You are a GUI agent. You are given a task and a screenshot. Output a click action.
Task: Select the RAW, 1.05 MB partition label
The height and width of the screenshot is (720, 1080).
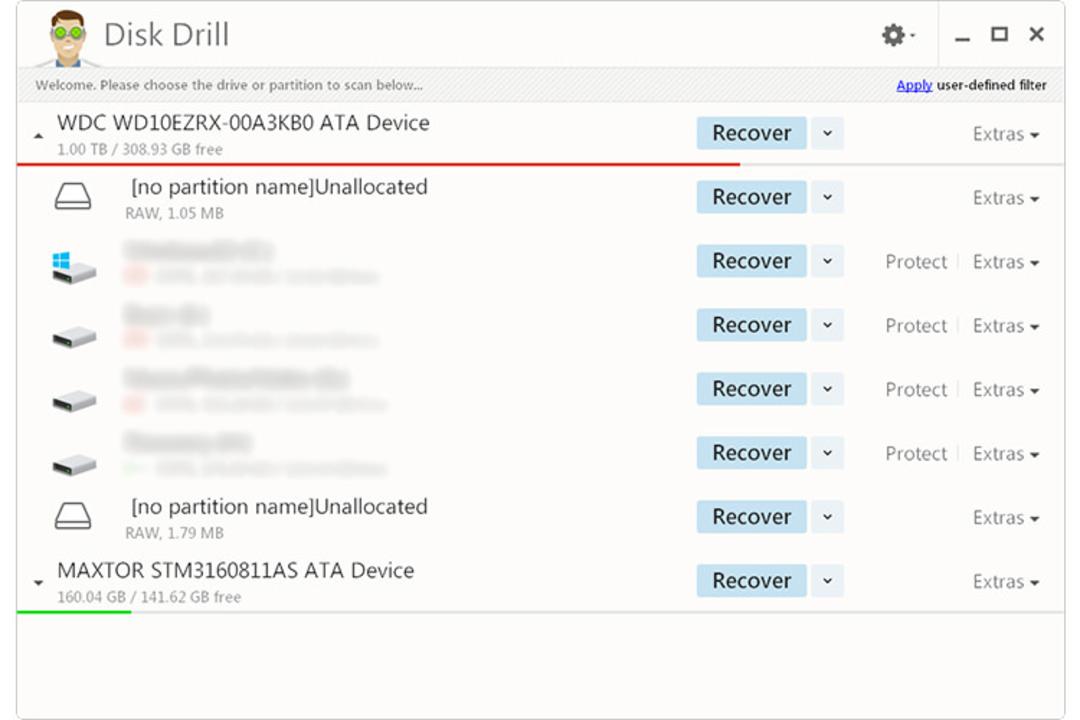coord(174,214)
